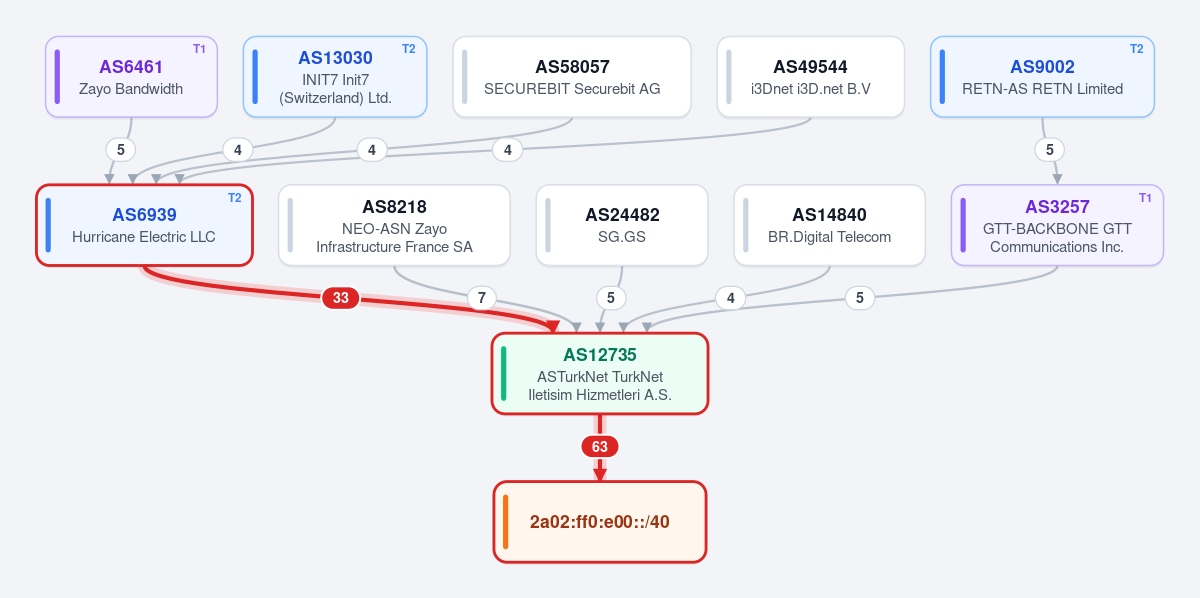
Task: Click the T2 badge on AS6939
Action: click(234, 198)
